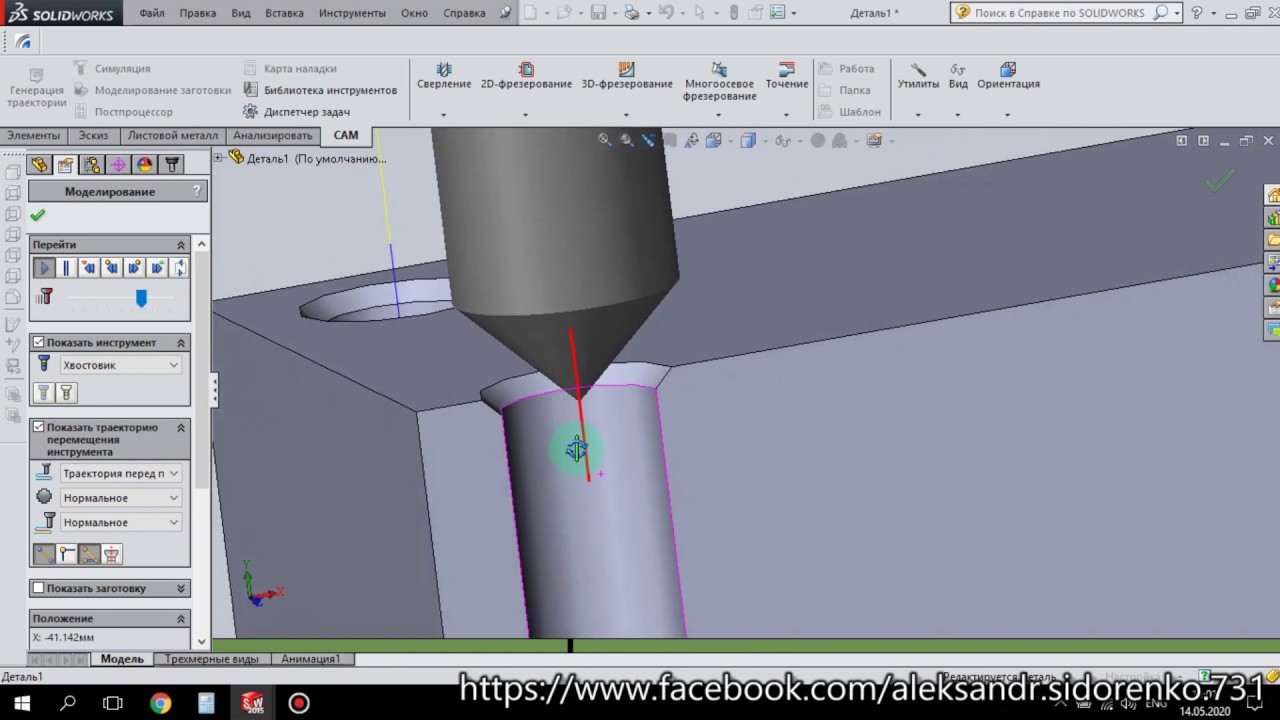This screenshot has height=720, width=1280.
Task: Open the Многоосевое фрезерование tool
Action: coord(719,82)
